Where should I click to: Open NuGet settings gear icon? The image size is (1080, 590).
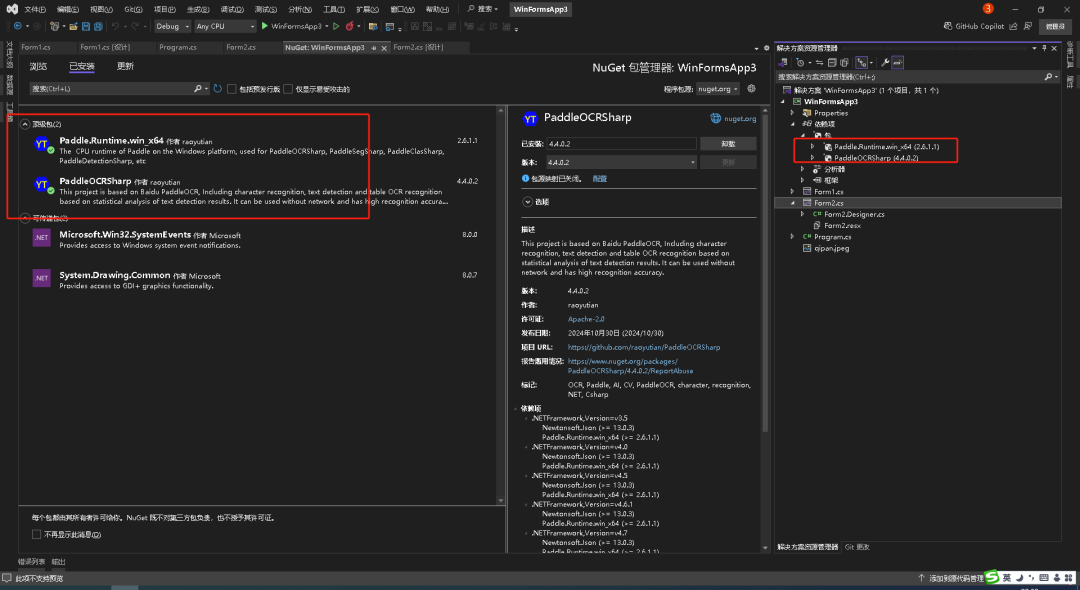point(750,89)
